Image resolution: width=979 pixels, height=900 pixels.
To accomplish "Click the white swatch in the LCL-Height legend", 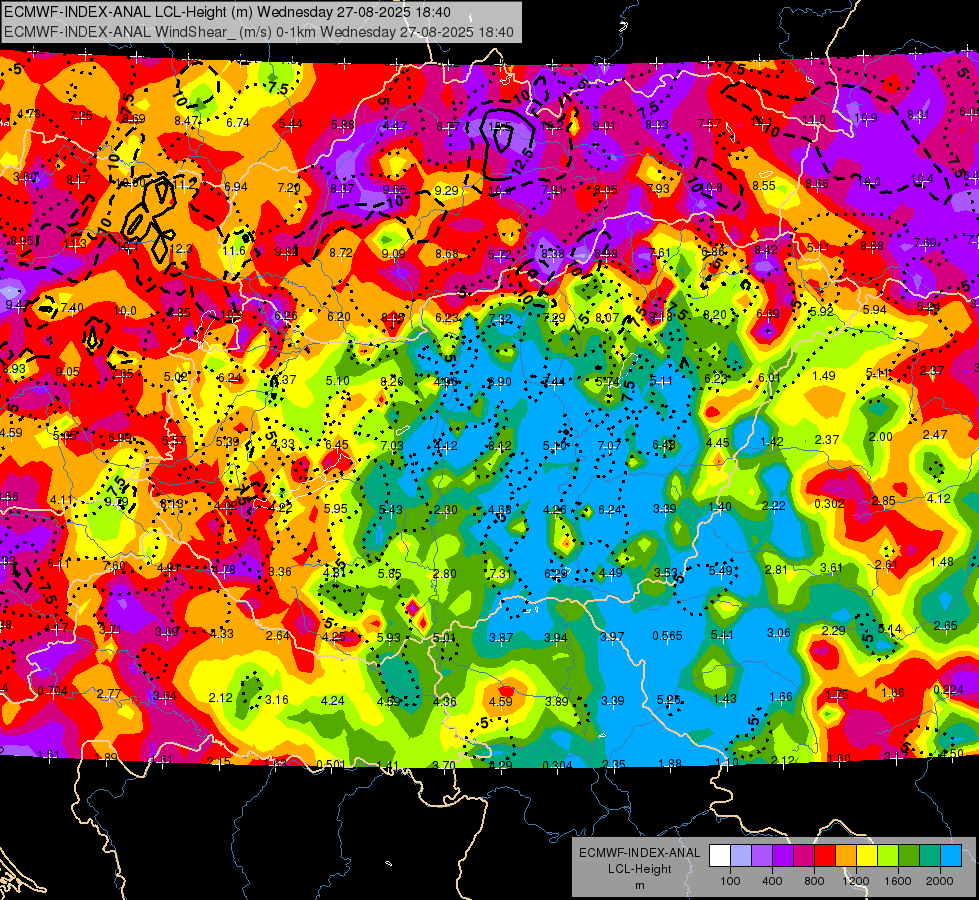I will click(720, 856).
